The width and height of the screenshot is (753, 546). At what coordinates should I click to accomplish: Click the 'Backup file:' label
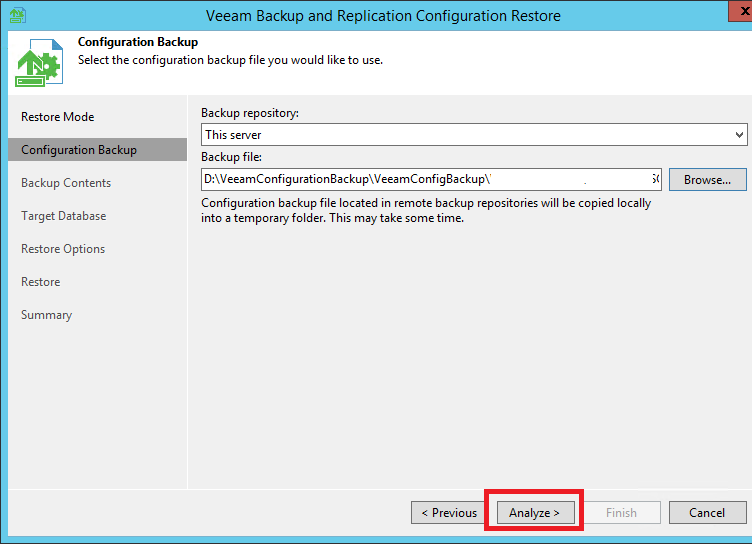pyautogui.click(x=231, y=157)
